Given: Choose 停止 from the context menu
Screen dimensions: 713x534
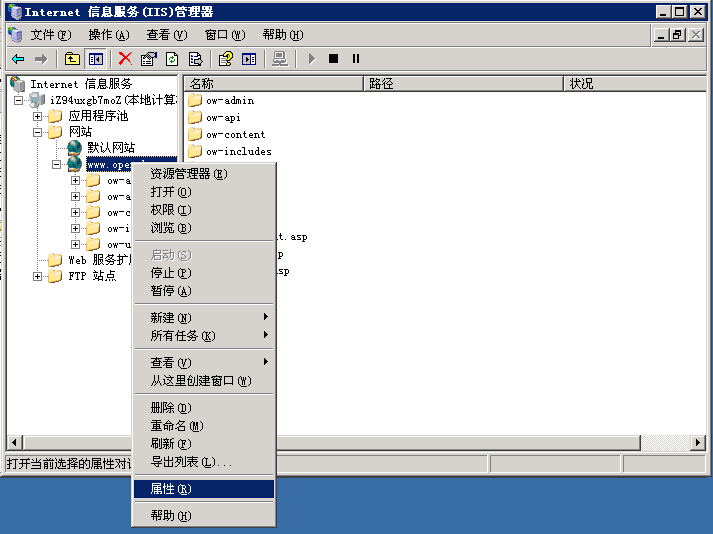Looking at the screenshot, I should coord(170,273).
